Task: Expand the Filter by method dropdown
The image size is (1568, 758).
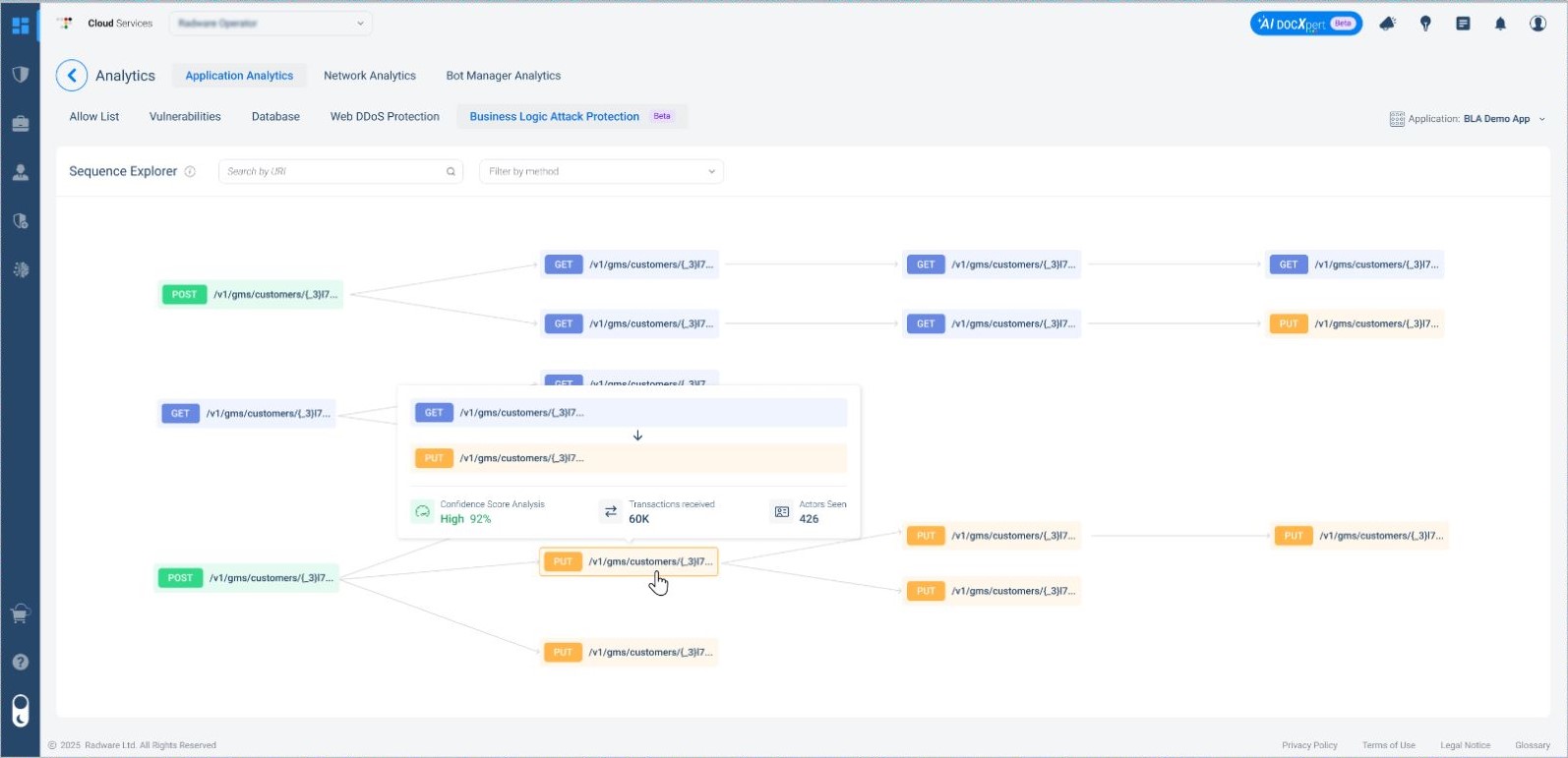Action: [x=601, y=171]
